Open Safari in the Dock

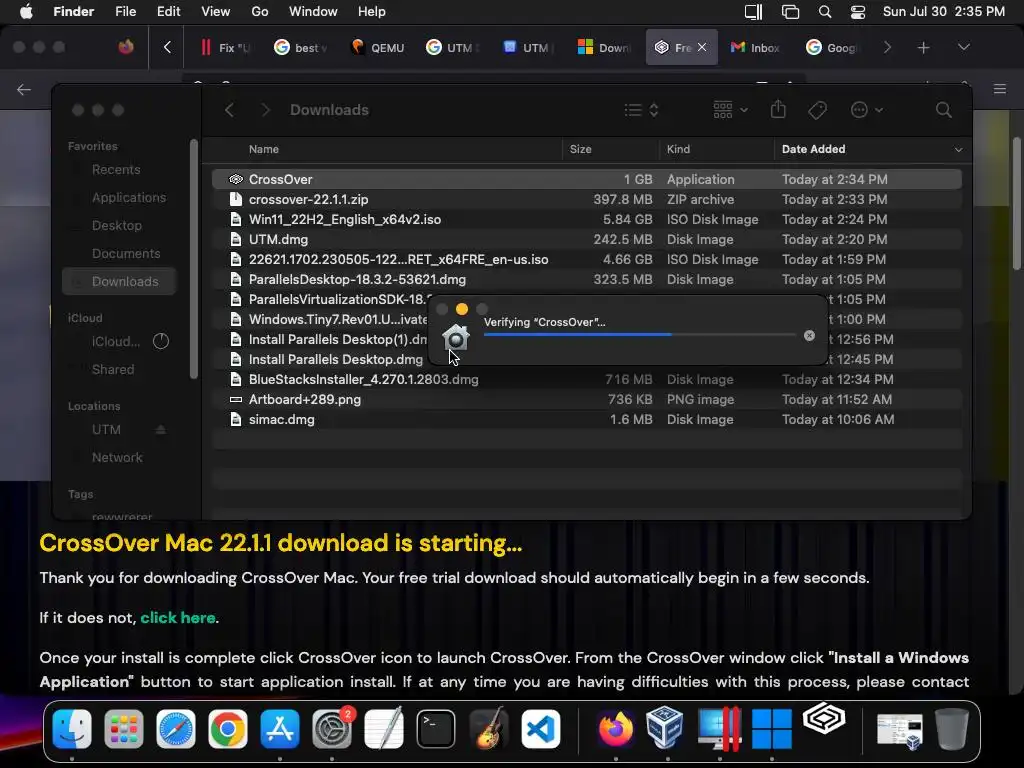[176, 729]
